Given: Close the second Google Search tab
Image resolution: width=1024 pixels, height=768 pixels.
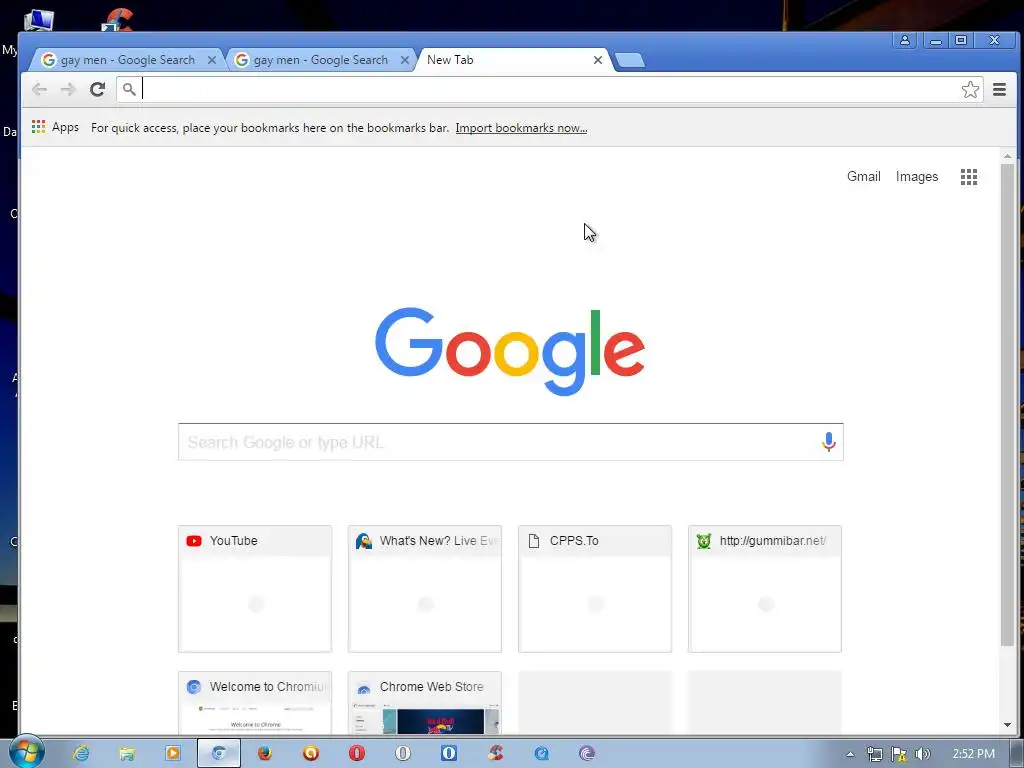Looking at the screenshot, I should pos(405,60).
